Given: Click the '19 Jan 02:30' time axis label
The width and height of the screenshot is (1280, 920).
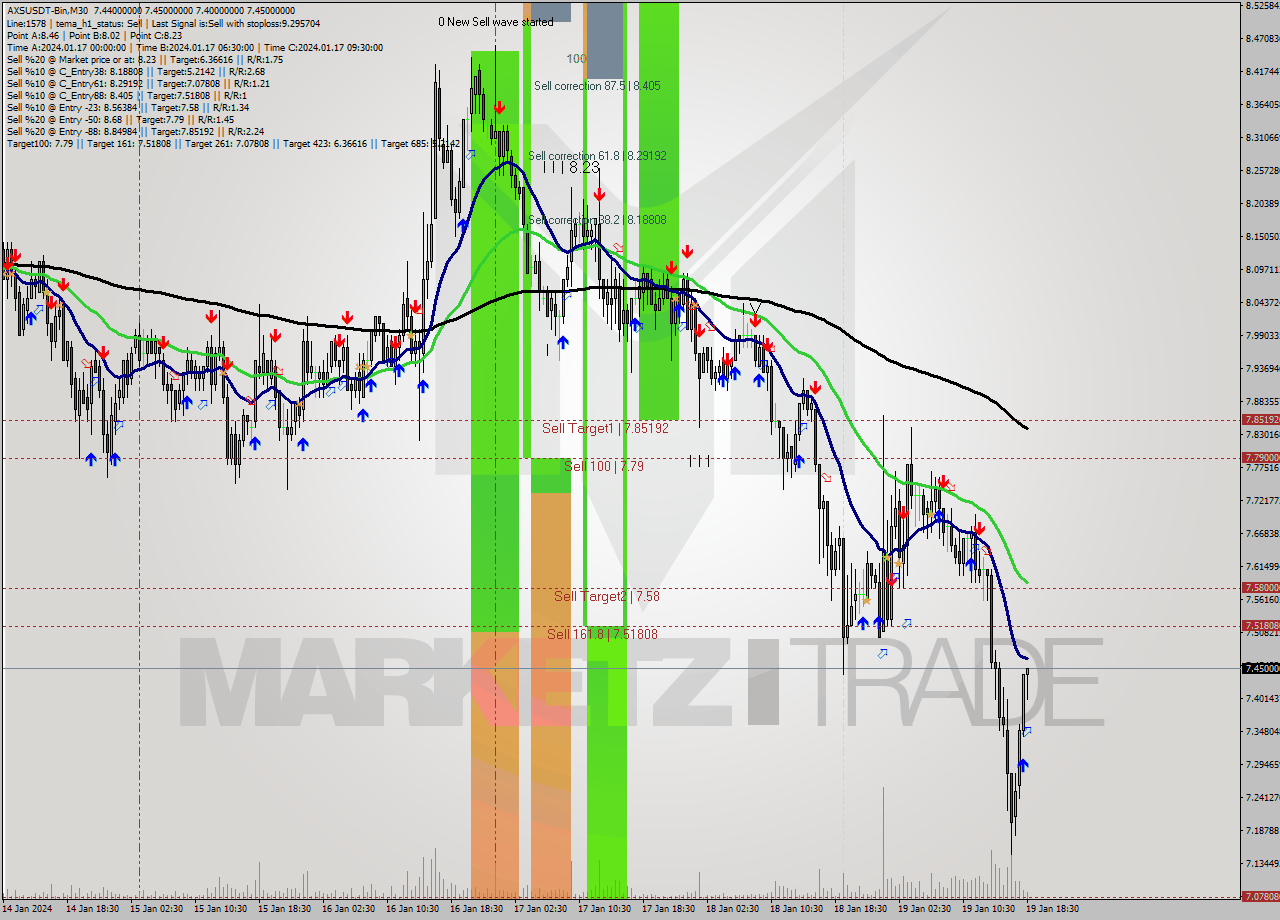Looking at the screenshot, I should [x=925, y=909].
